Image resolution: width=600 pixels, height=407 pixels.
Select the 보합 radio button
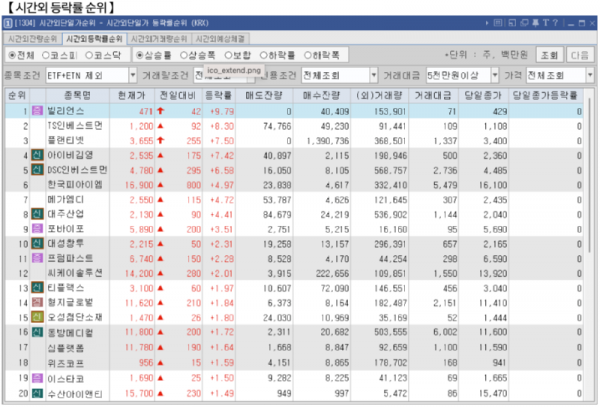click(228, 55)
